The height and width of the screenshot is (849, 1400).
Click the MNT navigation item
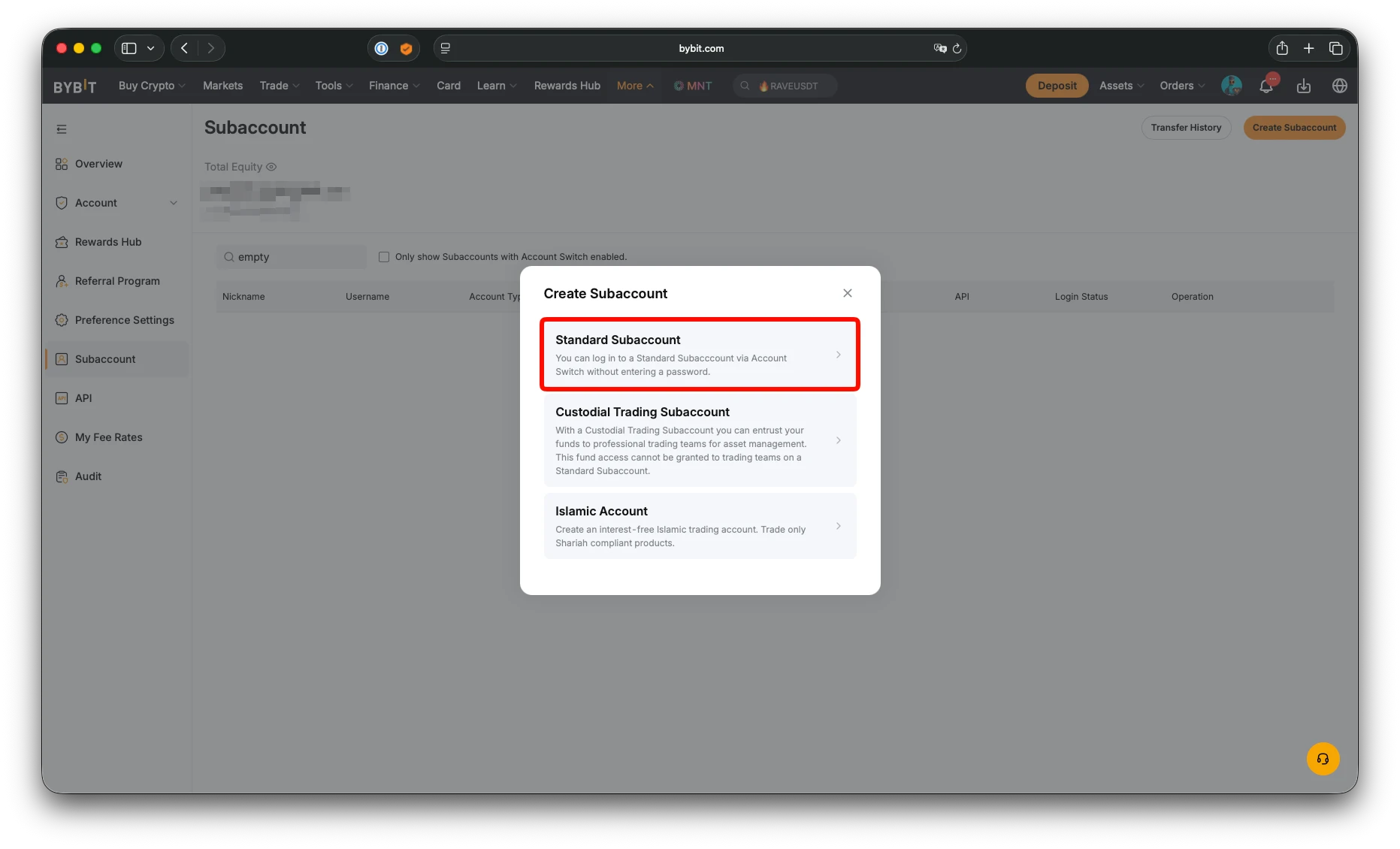tap(692, 86)
